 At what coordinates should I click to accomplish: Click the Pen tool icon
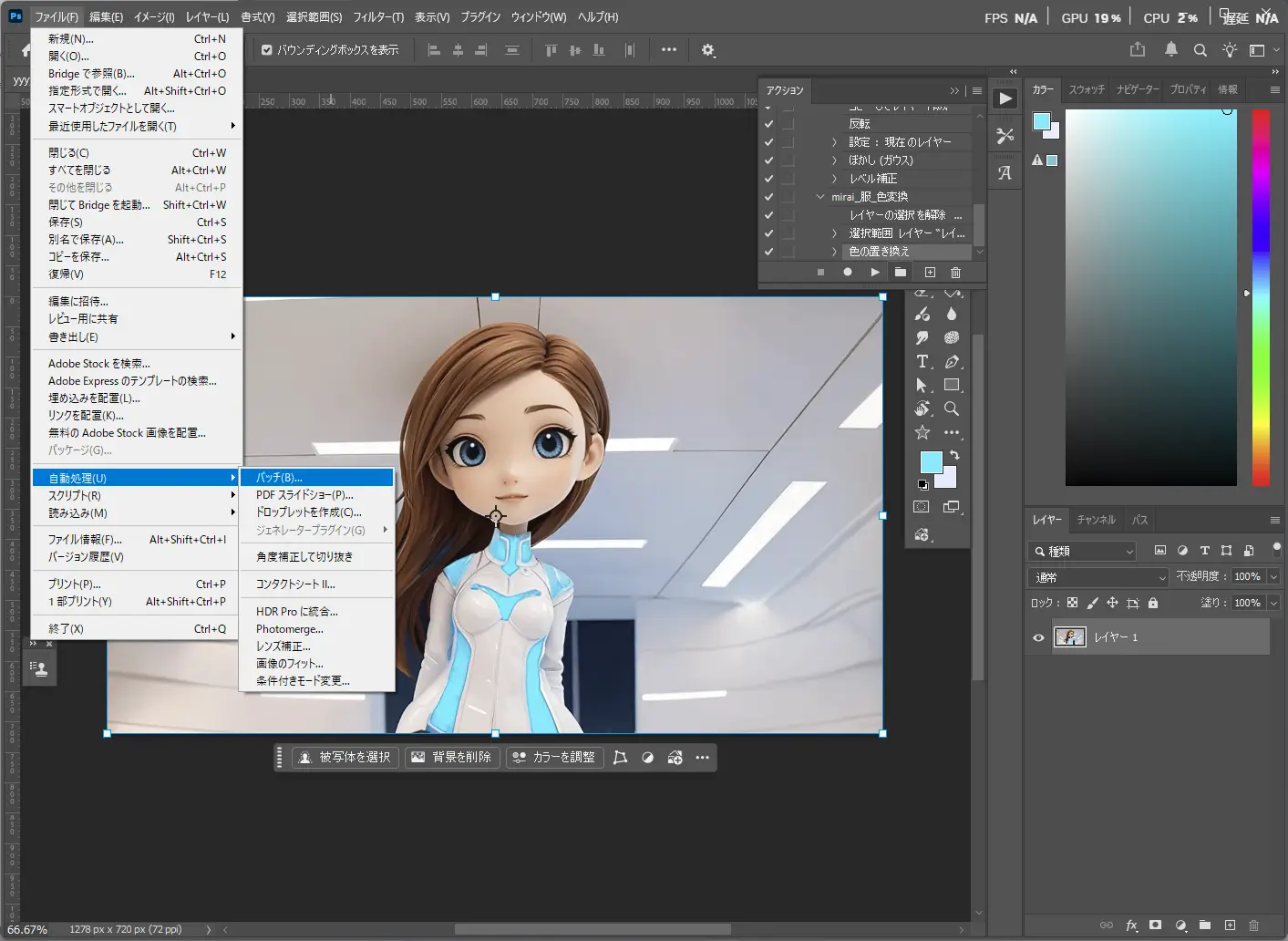952,362
